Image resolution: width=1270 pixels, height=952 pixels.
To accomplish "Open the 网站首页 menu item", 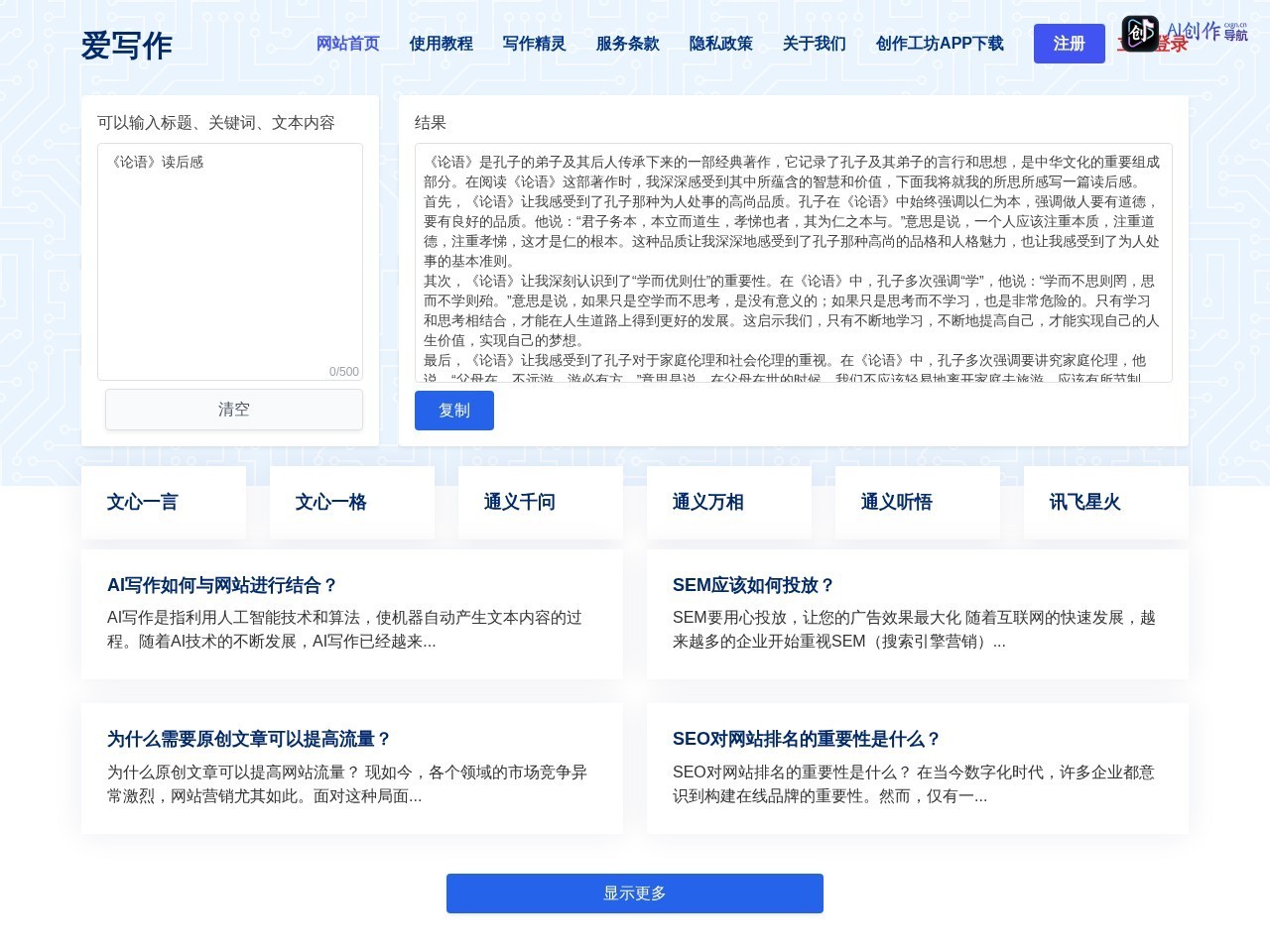I will click(x=348, y=44).
